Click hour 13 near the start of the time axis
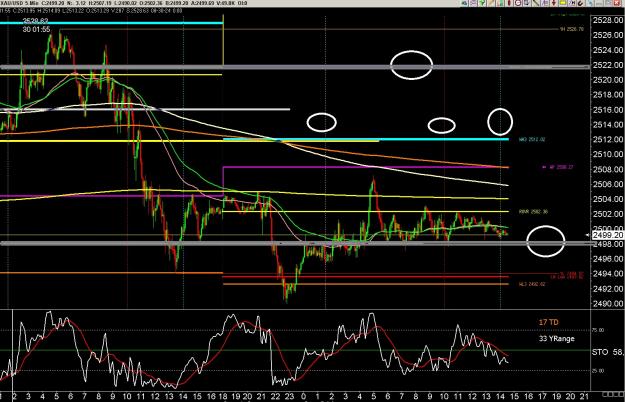Image resolution: width=625 pixels, height=402 pixels. [x=169, y=397]
